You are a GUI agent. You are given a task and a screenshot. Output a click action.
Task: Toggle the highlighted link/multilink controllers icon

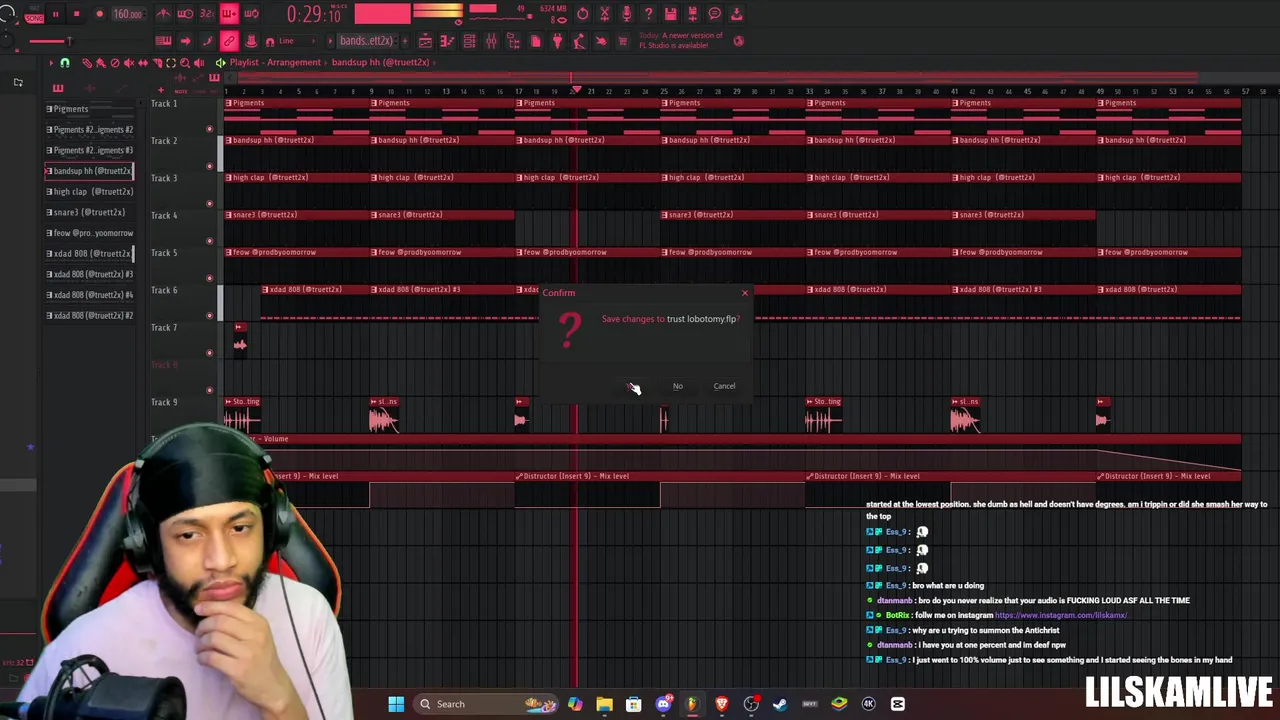pyautogui.click(x=229, y=41)
